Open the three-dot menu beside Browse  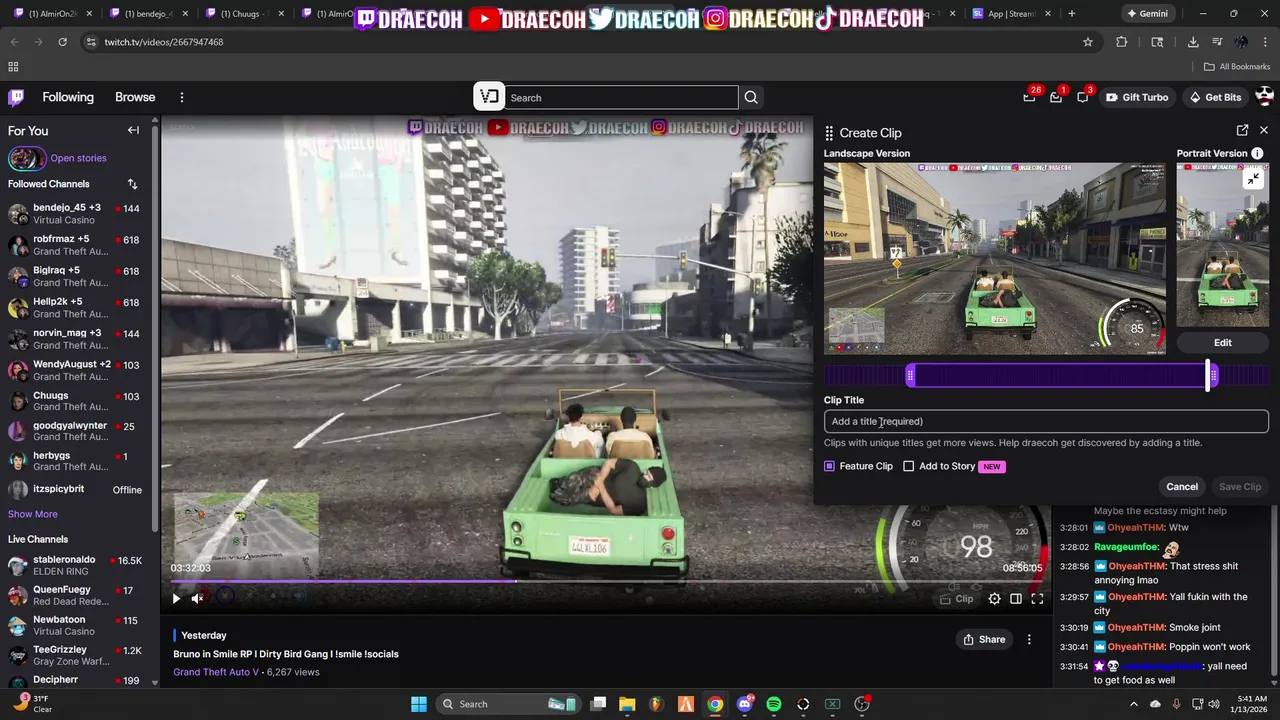(x=182, y=97)
